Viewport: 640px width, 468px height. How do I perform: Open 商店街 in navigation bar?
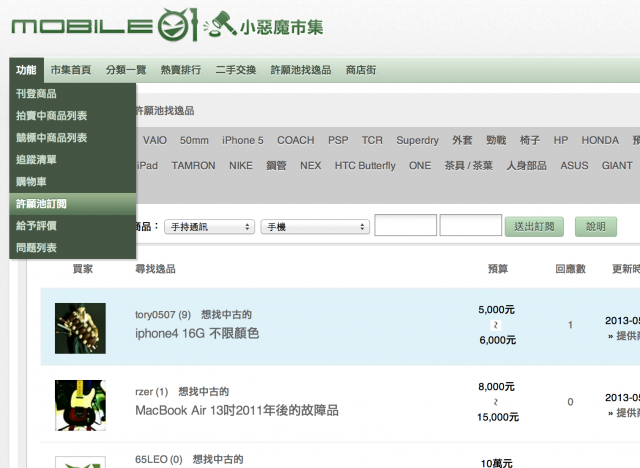[361, 70]
